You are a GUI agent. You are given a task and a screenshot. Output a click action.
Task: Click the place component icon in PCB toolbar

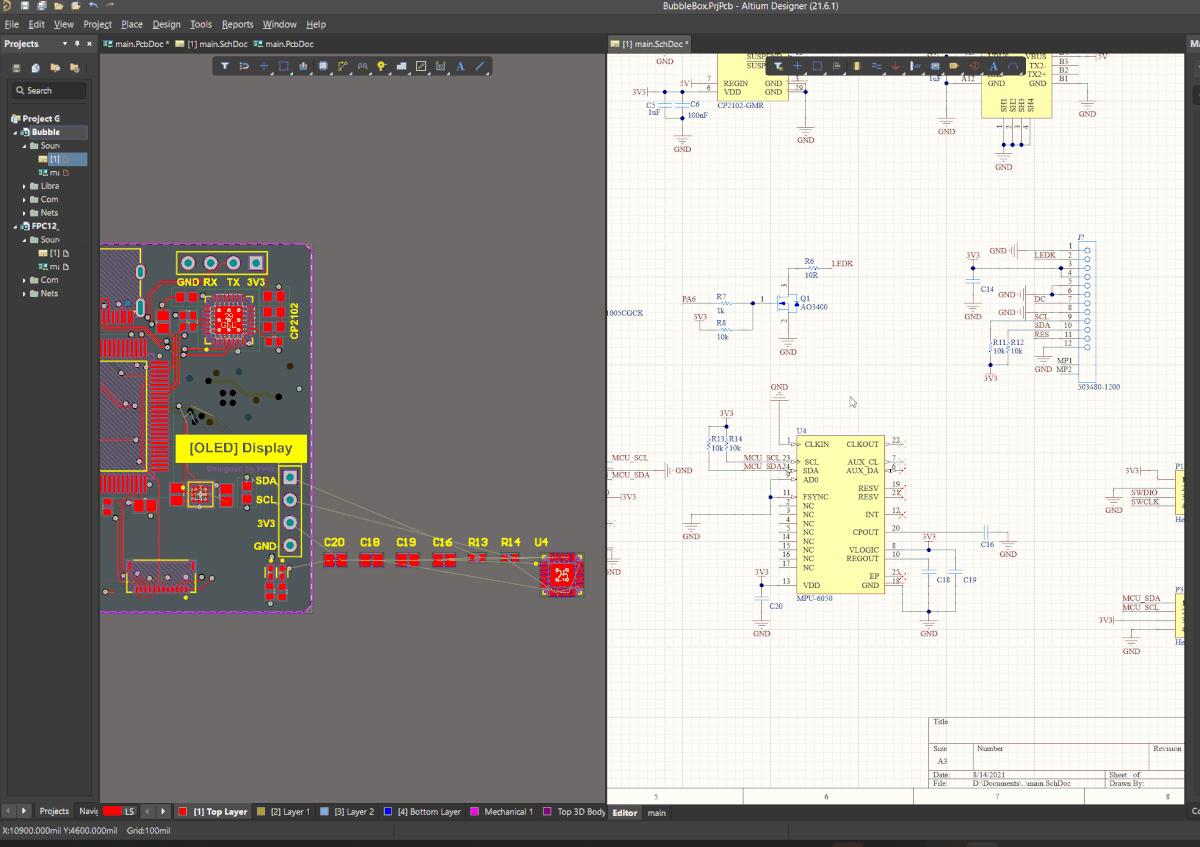point(323,66)
